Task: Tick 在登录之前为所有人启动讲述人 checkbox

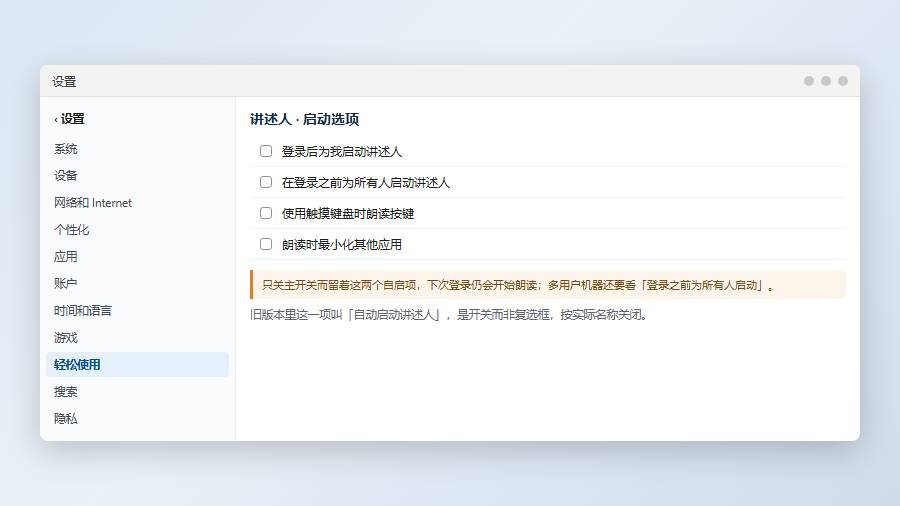Action: 266,182
